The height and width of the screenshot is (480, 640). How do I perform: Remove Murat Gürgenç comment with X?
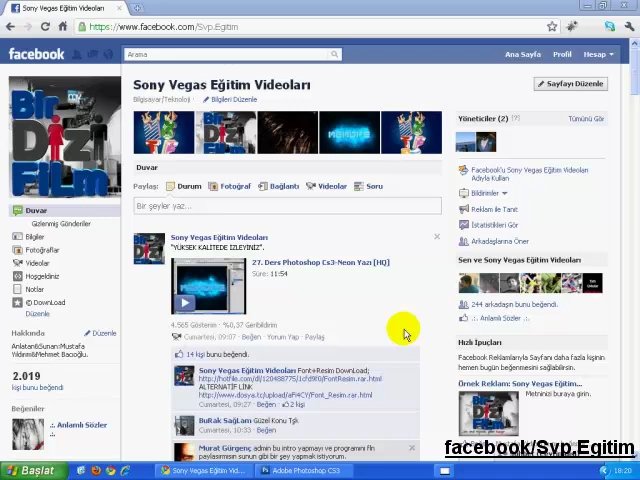pyautogui.click(x=412, y=448)
